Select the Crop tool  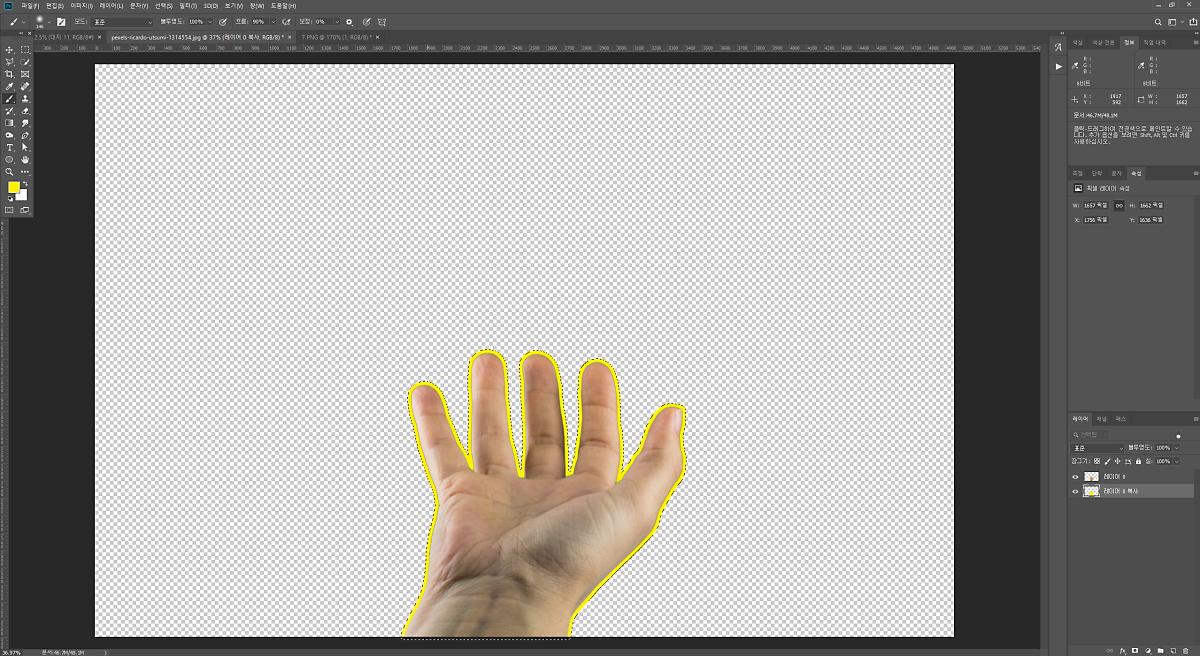point(10,74)
